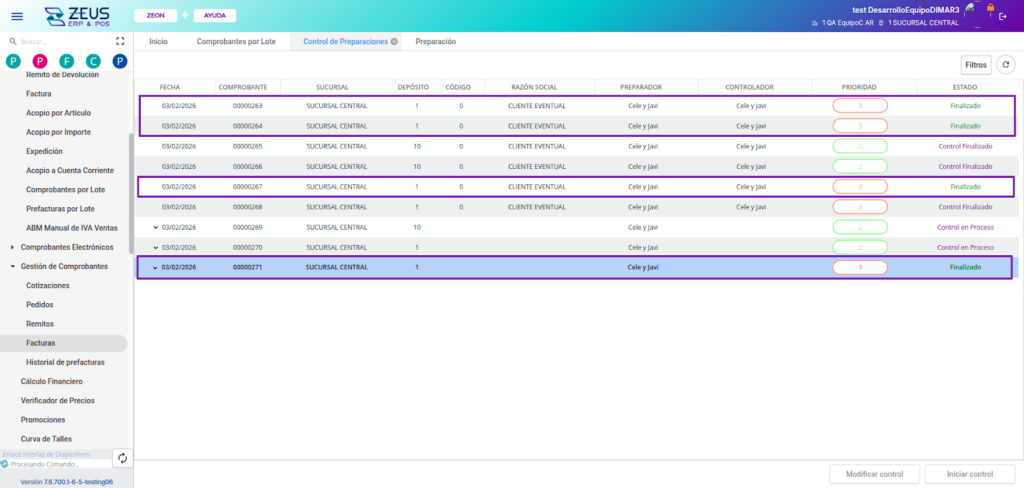Click the logout icon
Viewport: 1024px width, 488px height.
[1003, 16]
